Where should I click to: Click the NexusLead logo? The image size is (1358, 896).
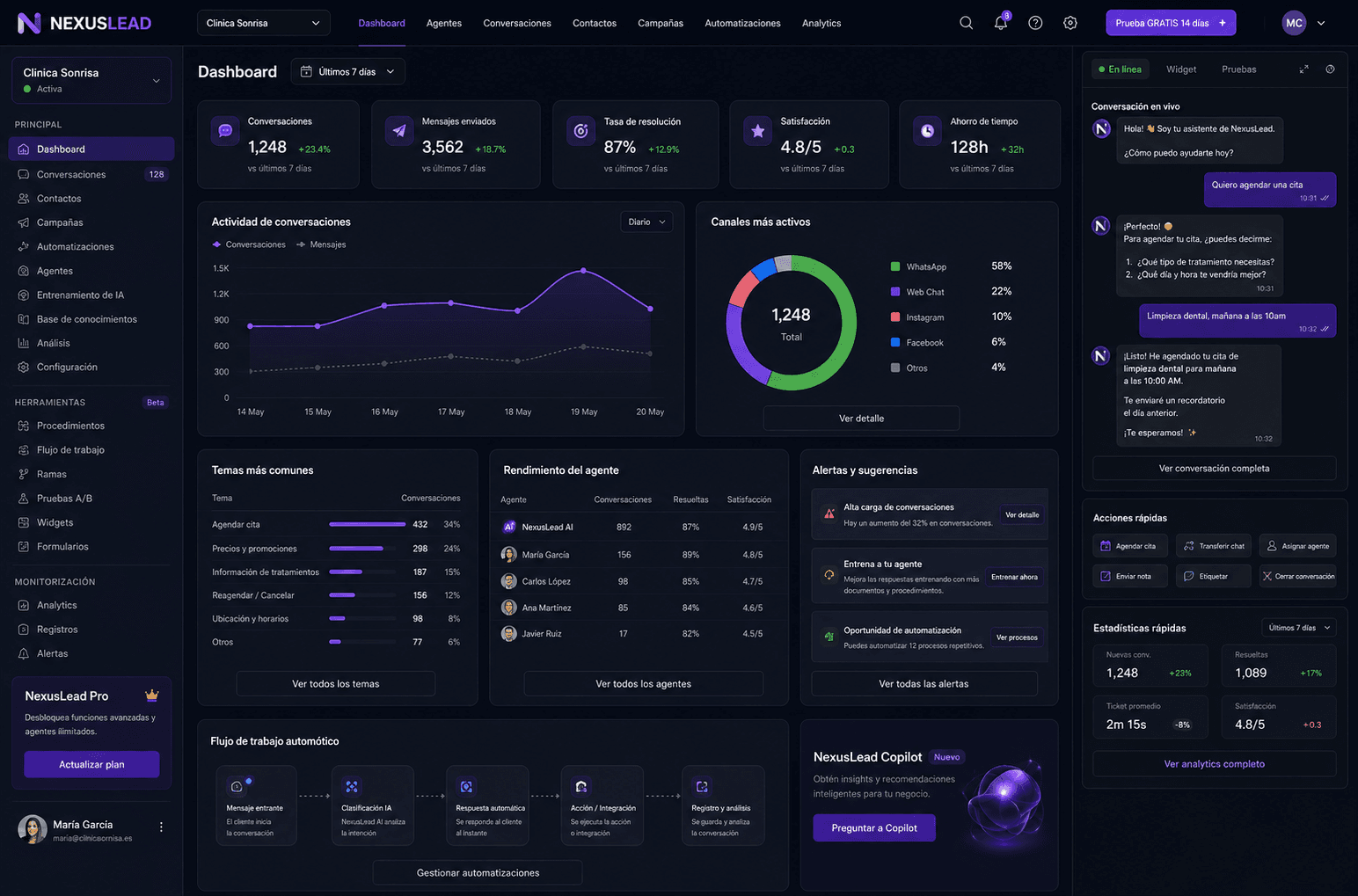pyautogui.click(x=84, y=23)
